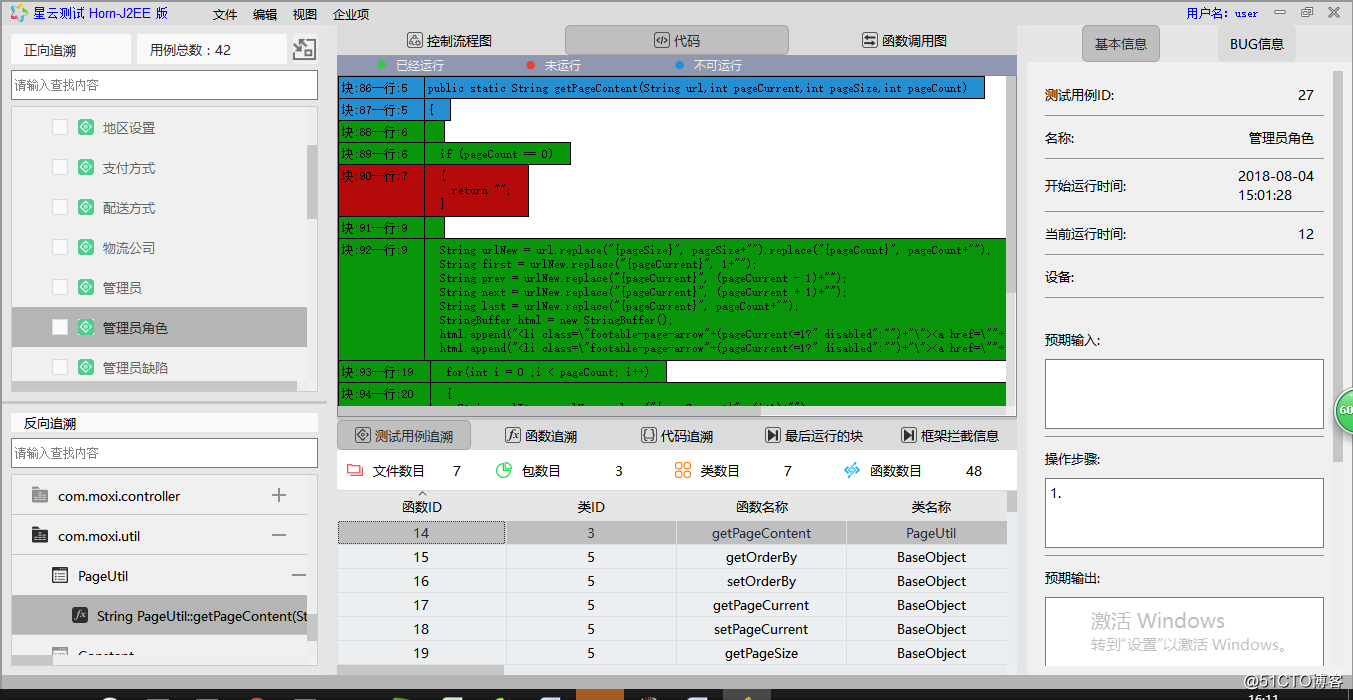This screenshot has height=700, width=1353.
Task: Click the PageUtil class icon
Action: click(60, 576)
